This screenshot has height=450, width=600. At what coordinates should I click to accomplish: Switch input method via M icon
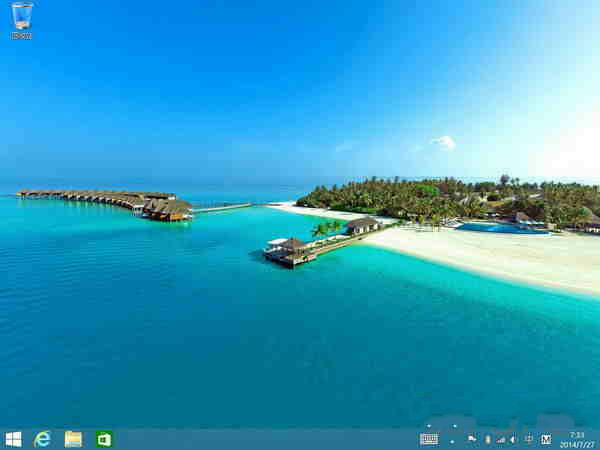click(546, 439)
